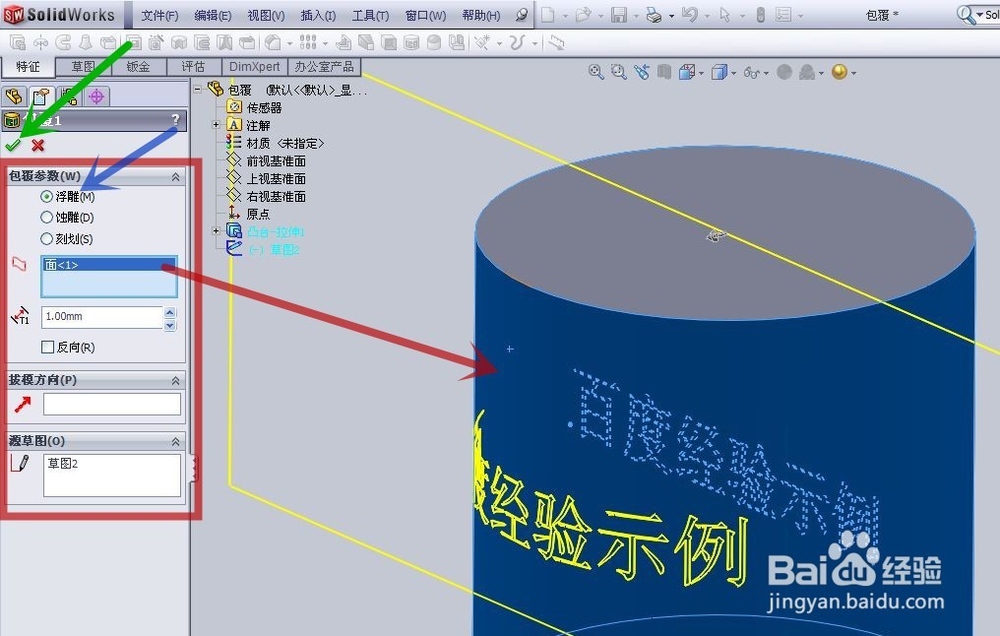Open the 编辑(E) menu
The height and width of the screenshot is (636, 1000).
pyautogui.click(x=212, y=15)
